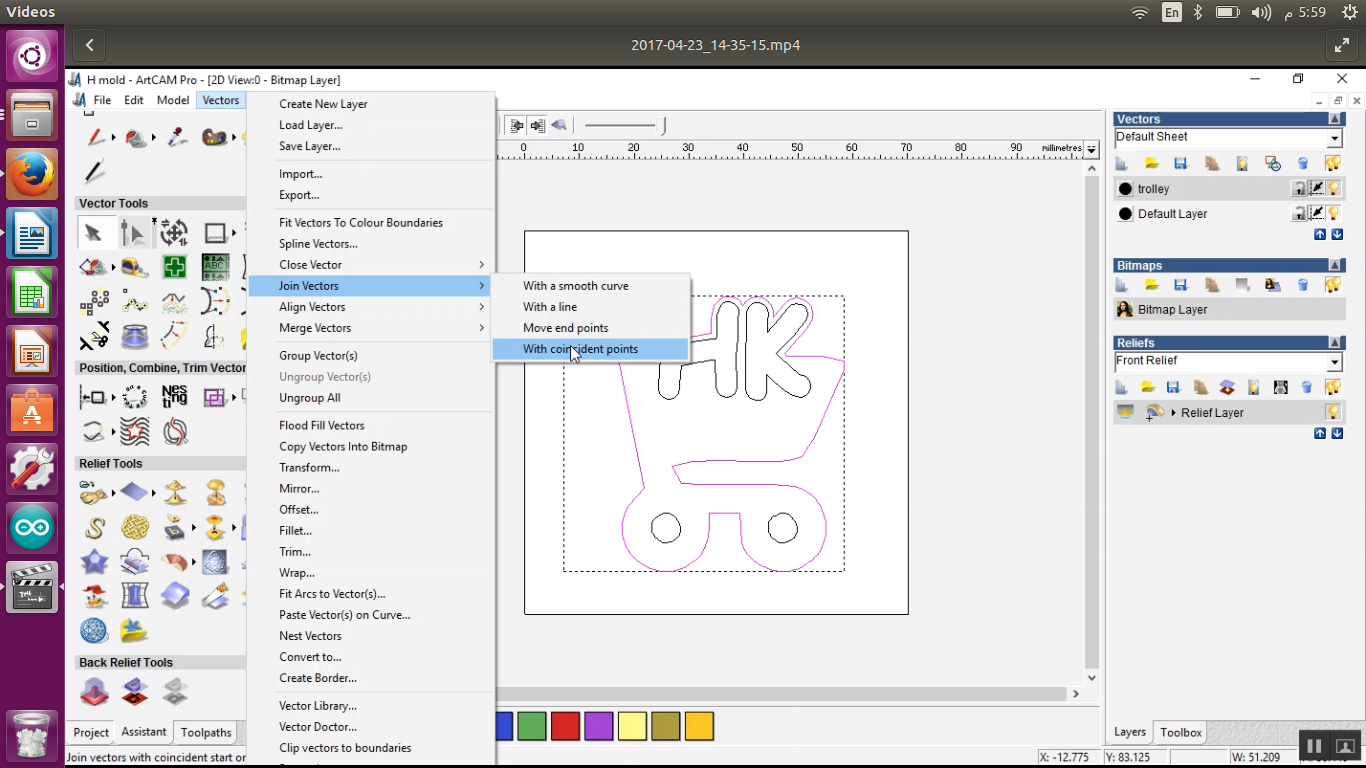
Task: Toggle lock on the Default Layer
Action: tap(1299, 213)
